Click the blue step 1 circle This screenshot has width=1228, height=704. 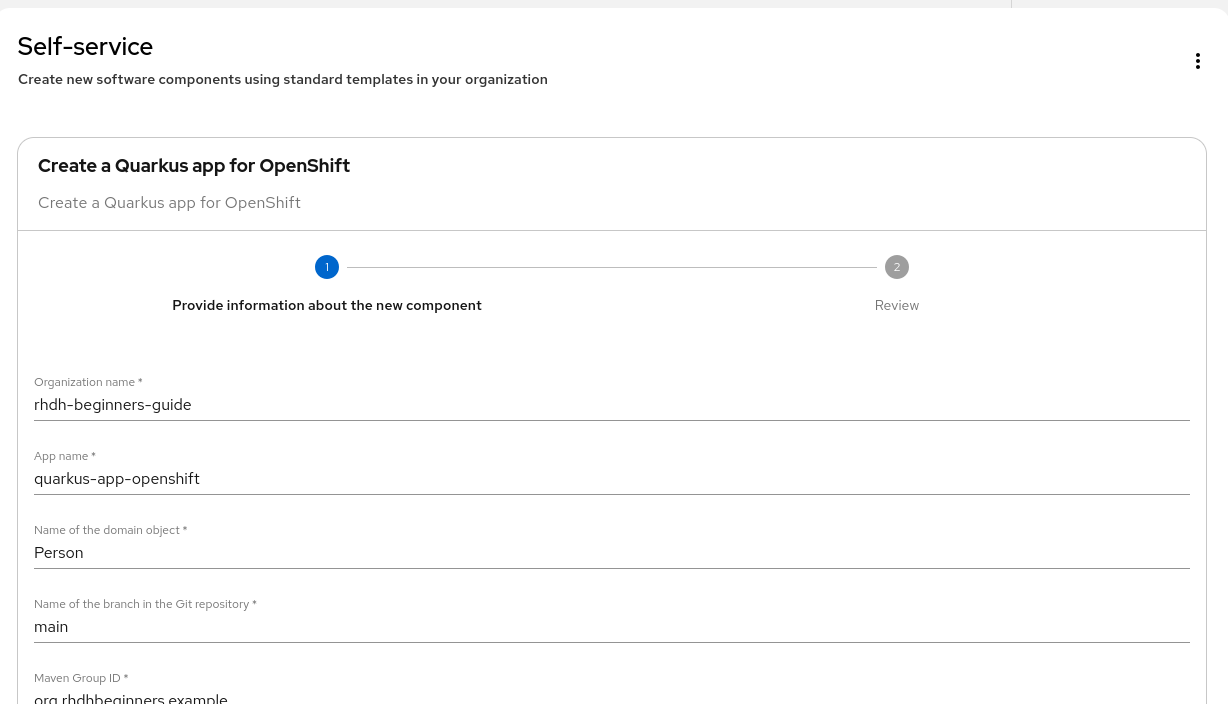(327, 267)
